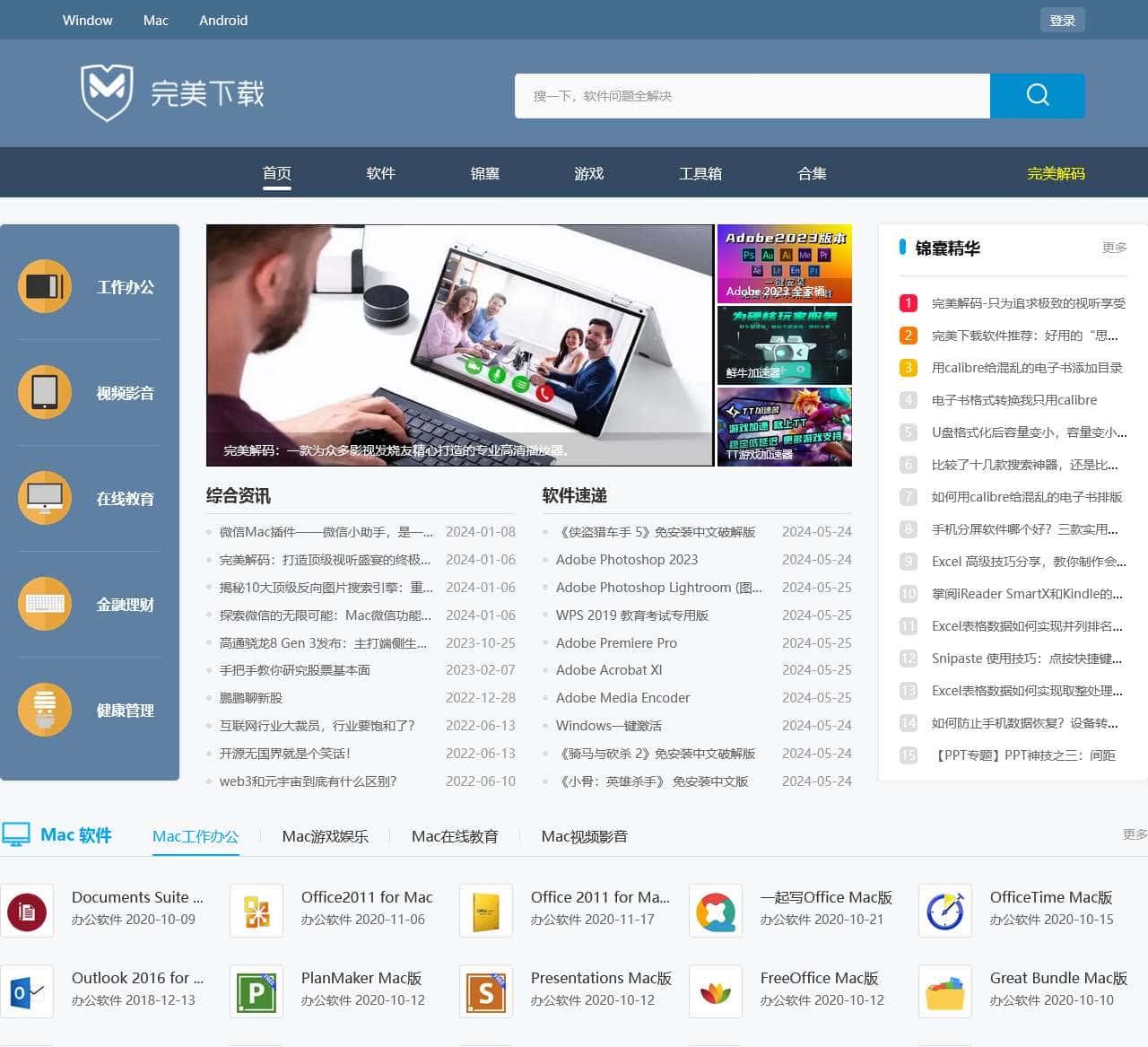Open 电子书格式转换我只用calibre article

click(x=1014, y=400)
